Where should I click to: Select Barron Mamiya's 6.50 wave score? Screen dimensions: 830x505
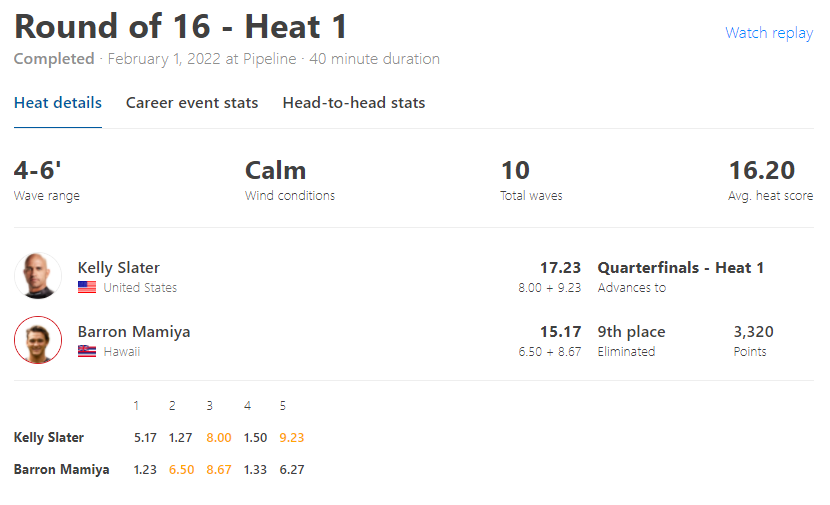[x=182, y=470]
